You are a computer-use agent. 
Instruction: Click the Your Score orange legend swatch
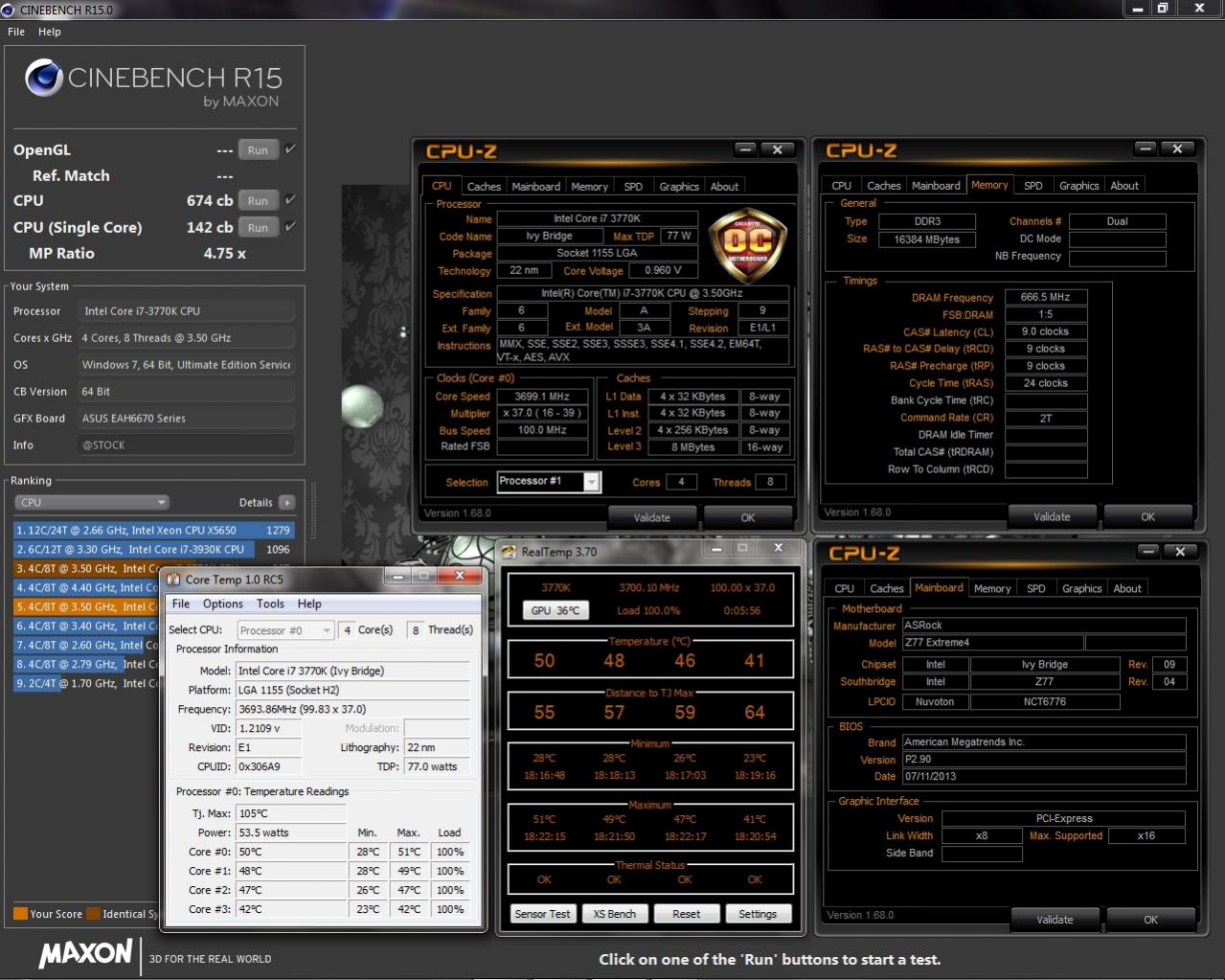click(19, 914)
